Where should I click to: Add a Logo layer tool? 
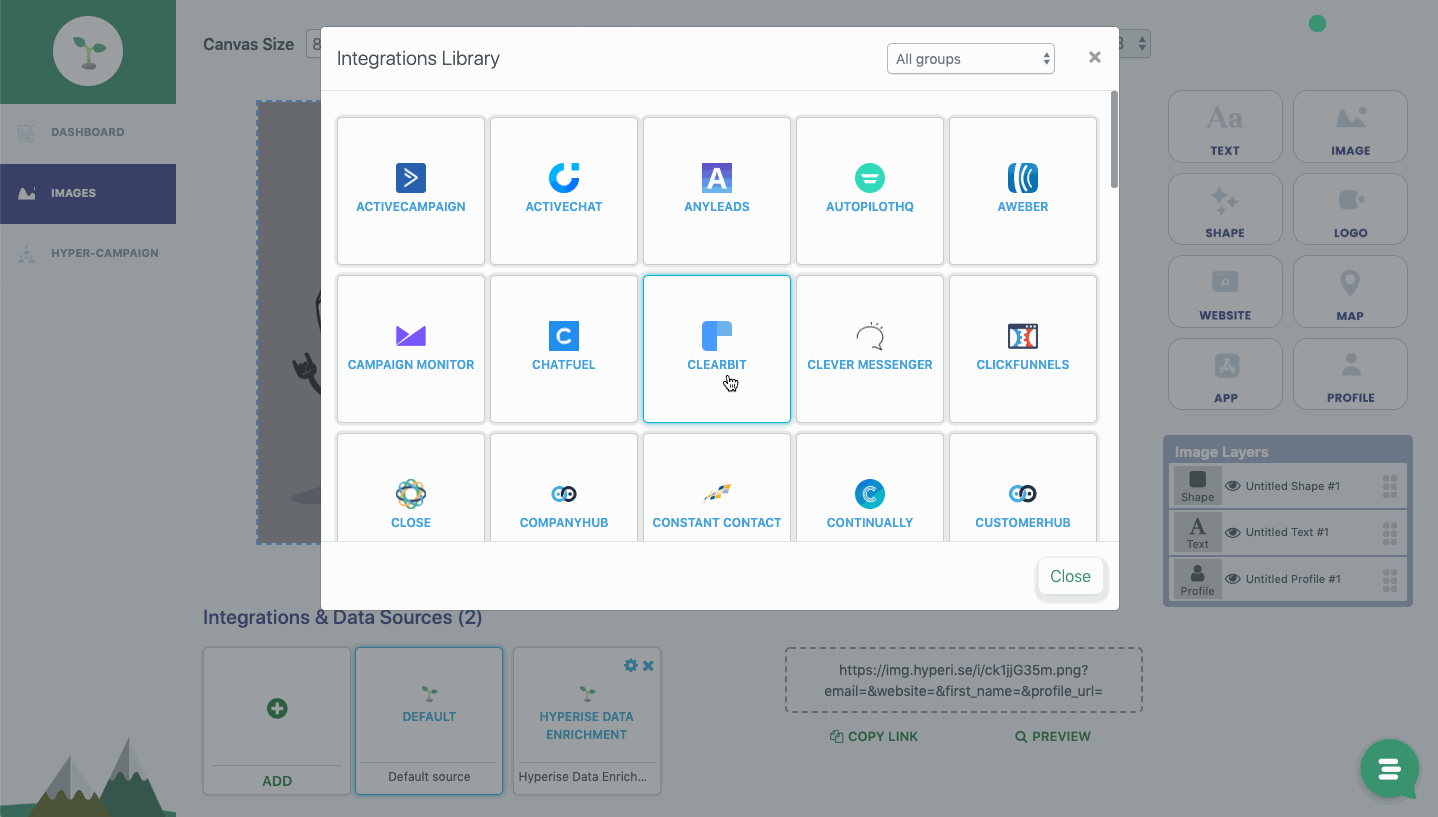pos(1350,209)
